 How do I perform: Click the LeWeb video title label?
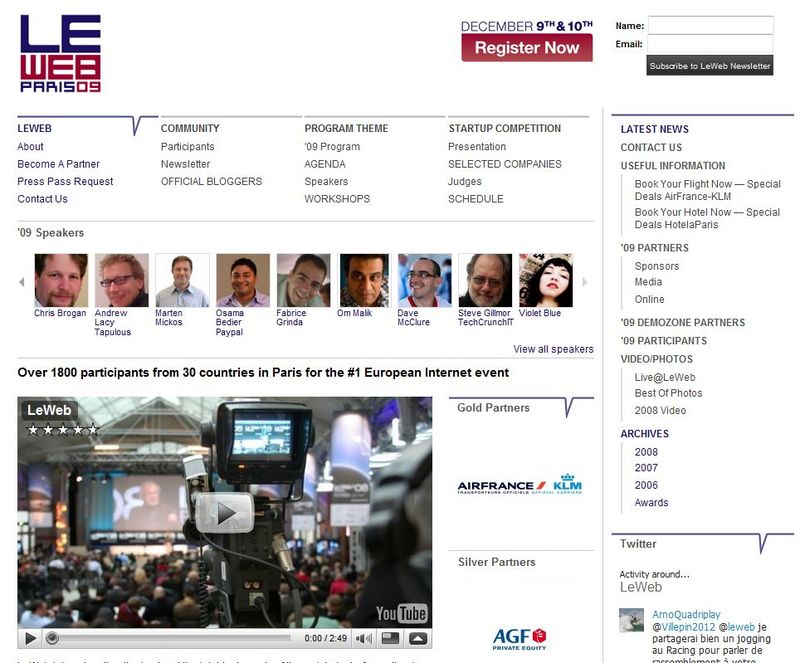pos(49,410)
